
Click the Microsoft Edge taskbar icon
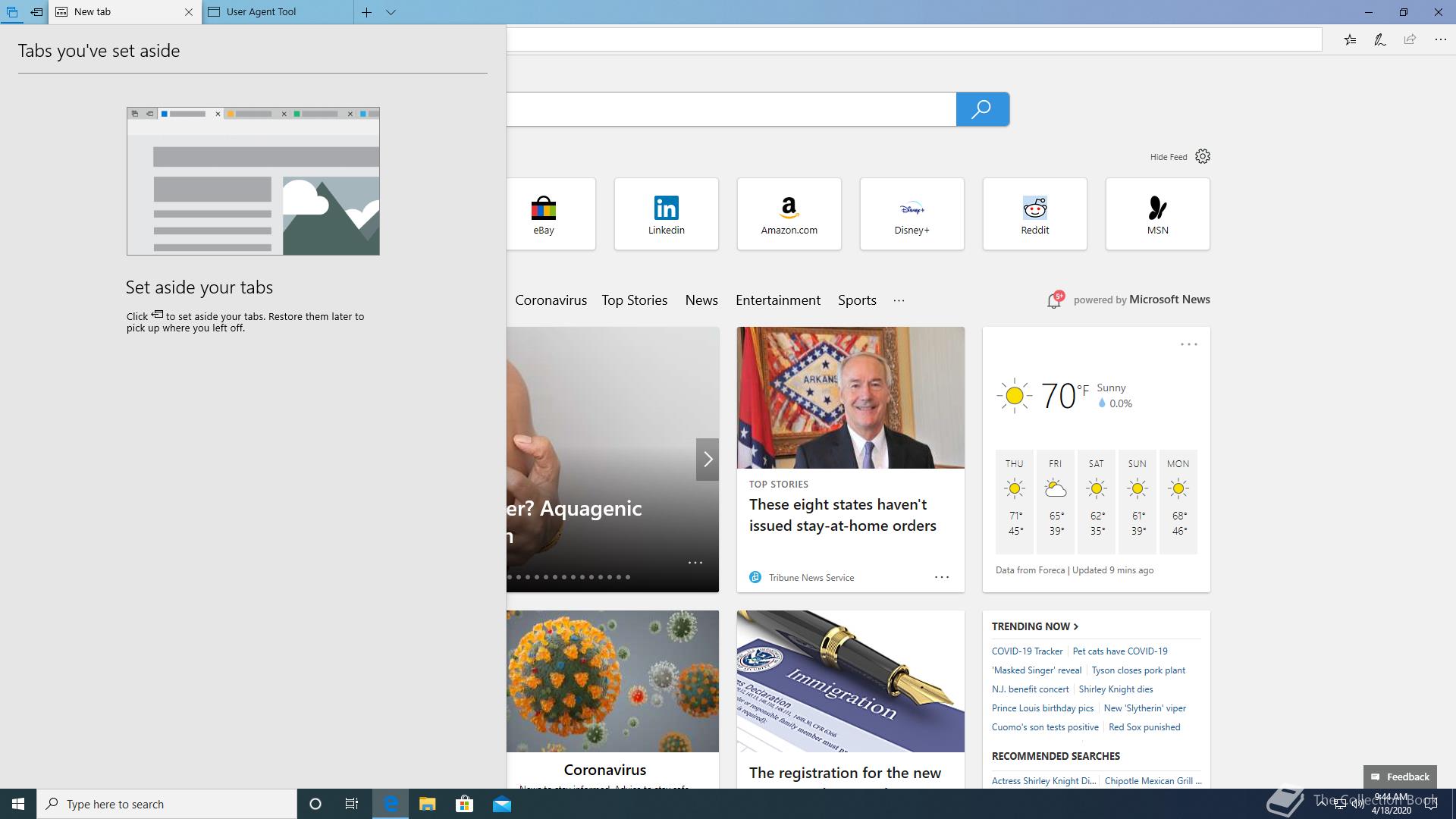pos(391,804)
